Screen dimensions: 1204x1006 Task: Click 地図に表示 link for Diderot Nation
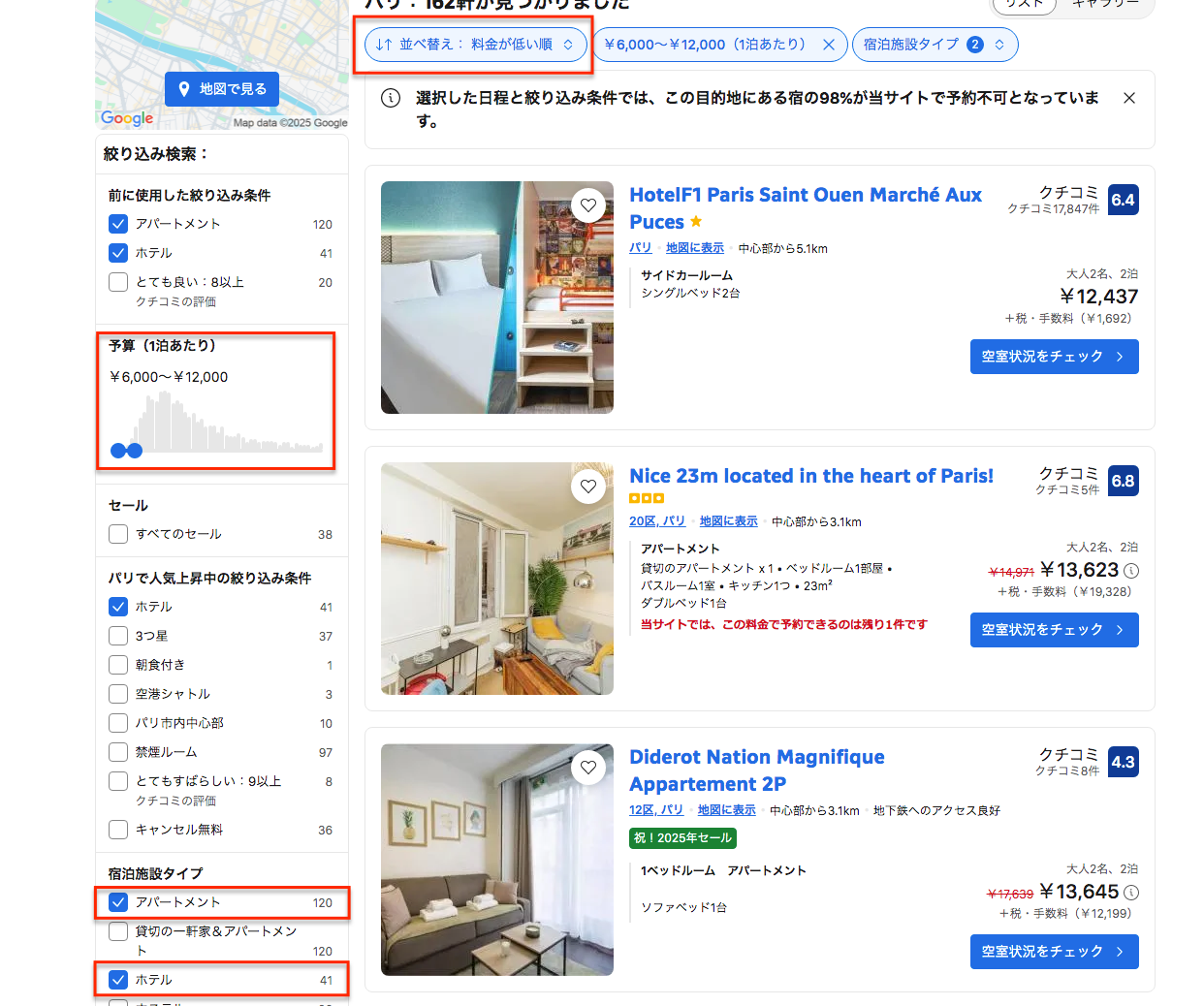[x=726, y=810]
